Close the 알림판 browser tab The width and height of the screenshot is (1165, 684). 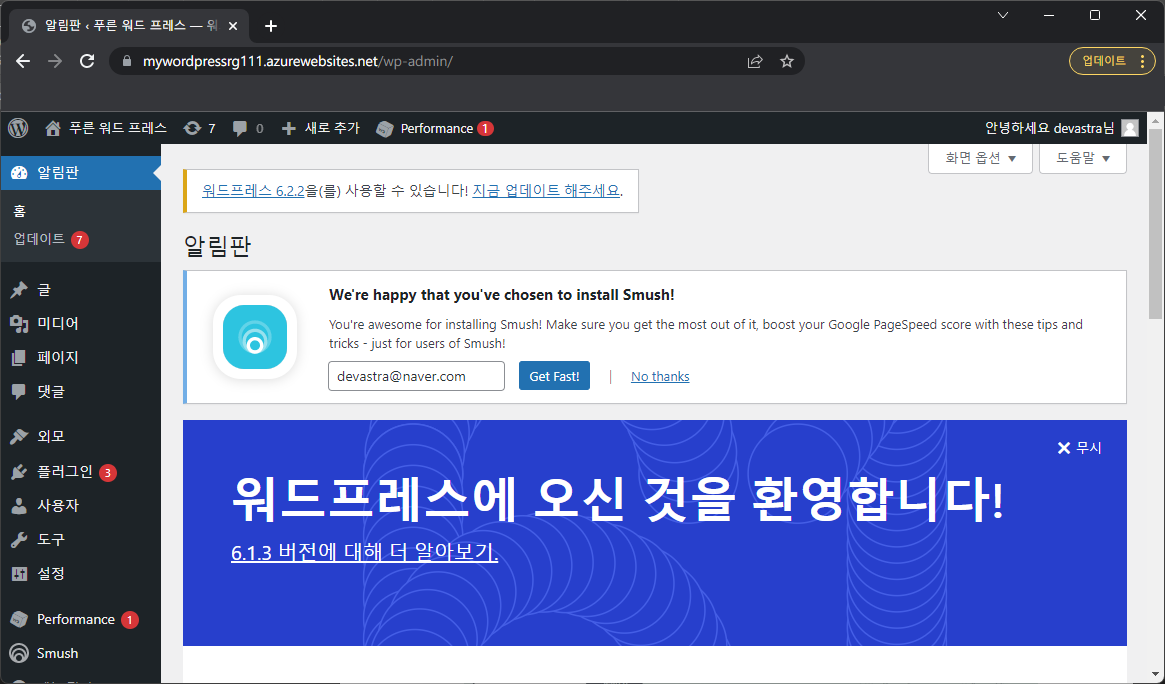tap(233, 26)
